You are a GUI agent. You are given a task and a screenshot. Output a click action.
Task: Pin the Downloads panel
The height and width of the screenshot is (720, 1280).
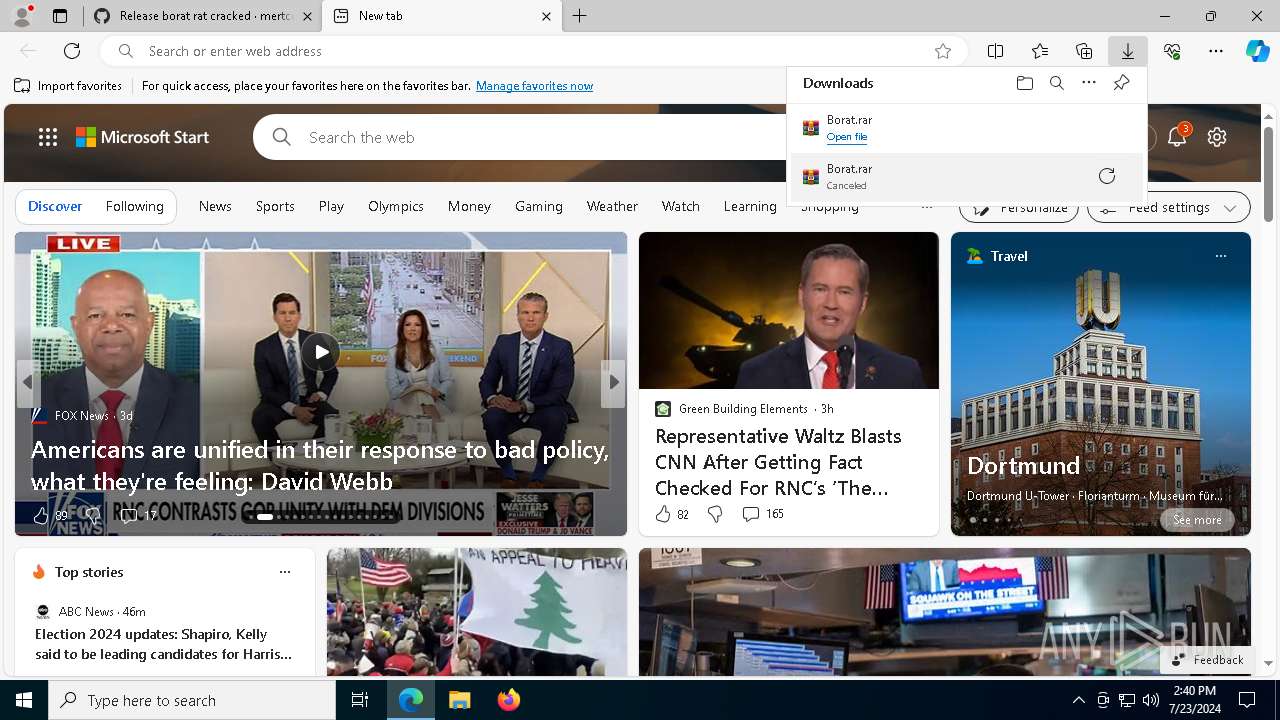click(x=1121, y=83)
